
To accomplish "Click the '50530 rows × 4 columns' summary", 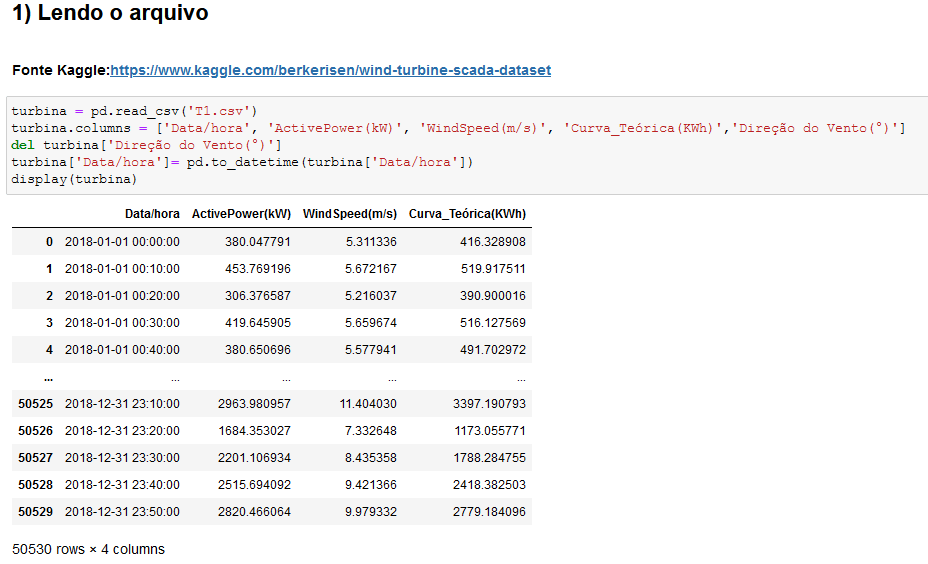I will click(88, 550).
